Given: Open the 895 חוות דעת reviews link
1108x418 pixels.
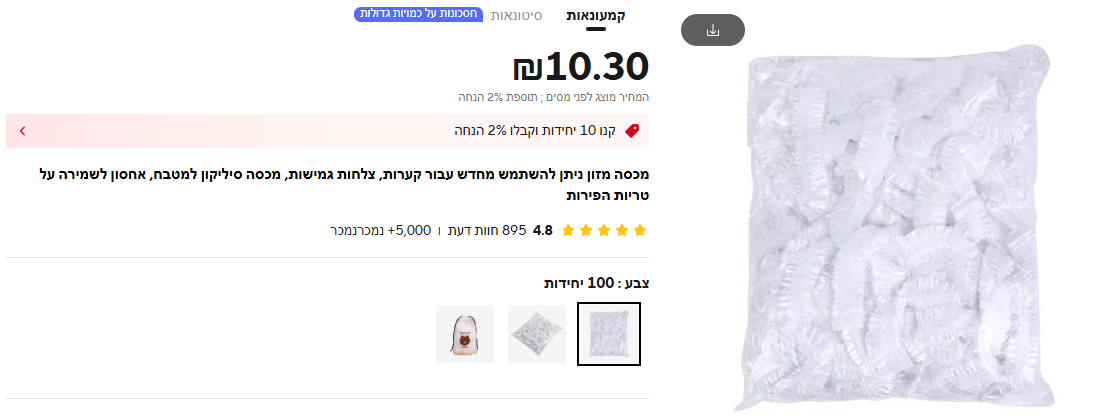Looking at the screenshot, I should pos(486,230).
